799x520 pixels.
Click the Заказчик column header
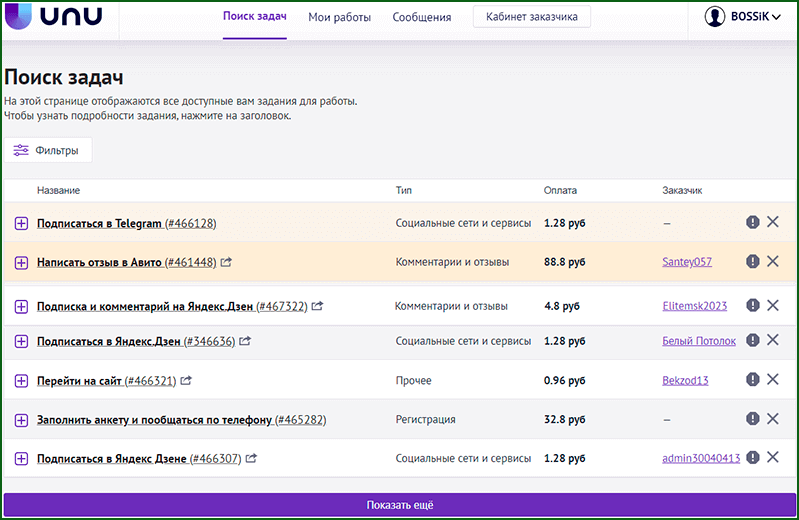pyautogui.click(x=682, y=190)
